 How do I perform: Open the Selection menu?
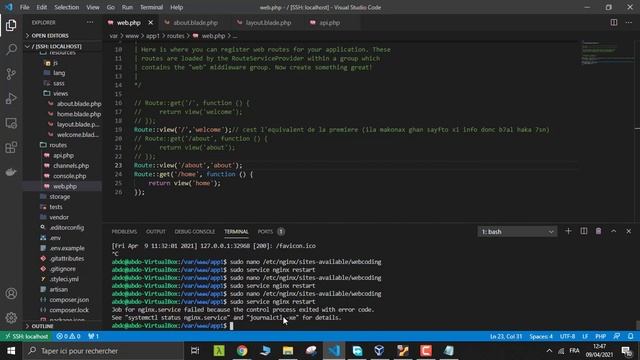(x=67, y=7)
